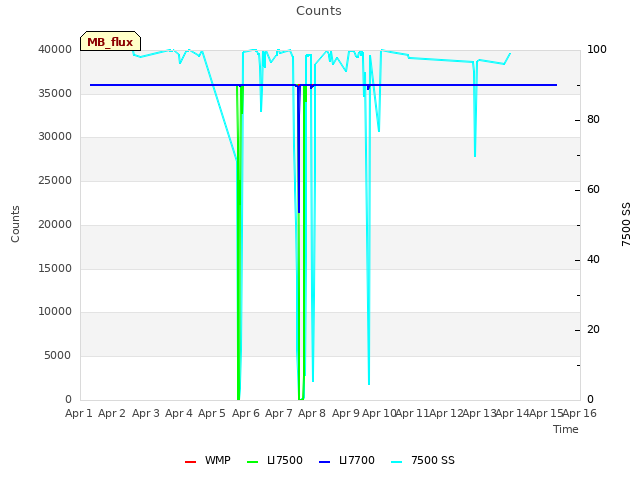
Task: Click the red WMP legend swatch
Action: (190, 462)
